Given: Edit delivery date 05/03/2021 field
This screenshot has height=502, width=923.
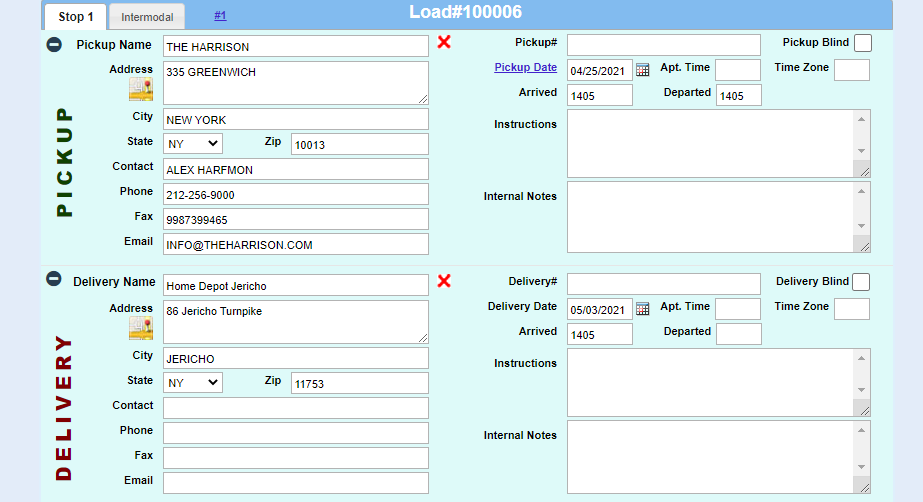Looking at the screenshot, I should 600,309.
